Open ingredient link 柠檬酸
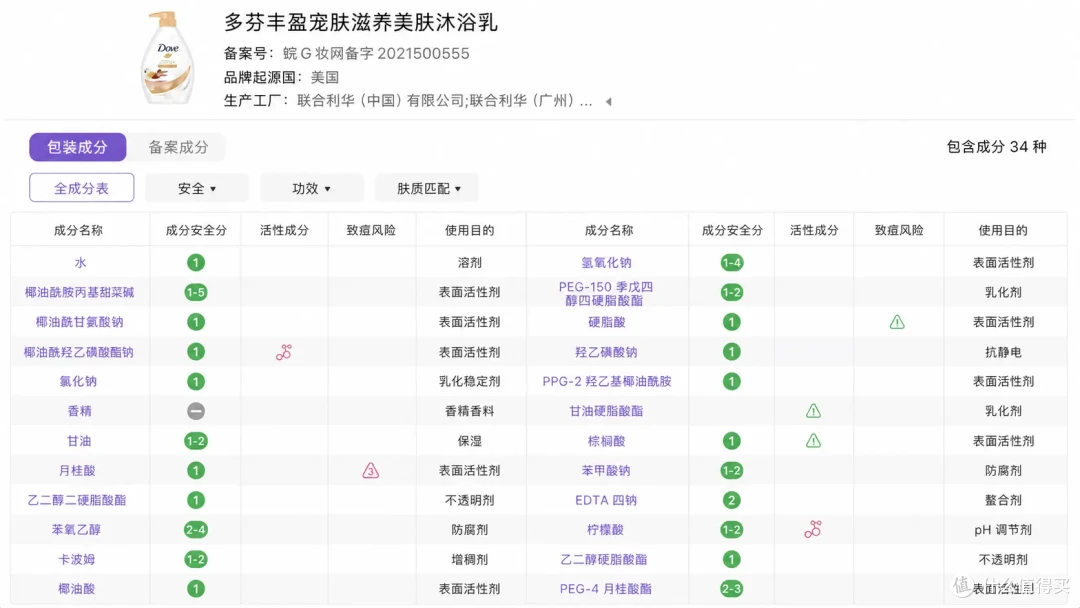The height and width of the screenshot is (608, 1080). click(605, 530)
